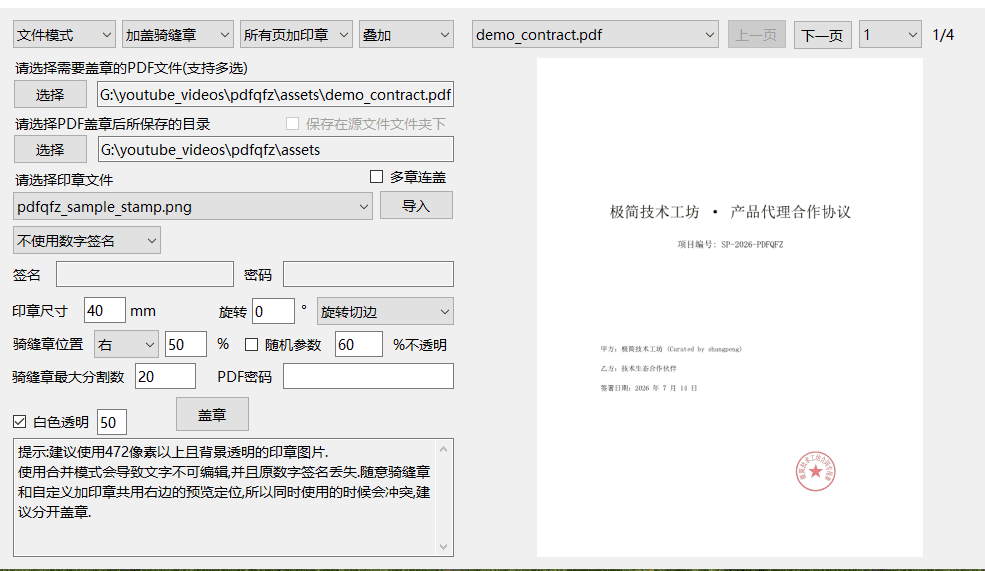This screenshot has height=571, width=985.
Task: Open the 骑缝章位置 dropdown showing 右
Action: click(126, 344)
